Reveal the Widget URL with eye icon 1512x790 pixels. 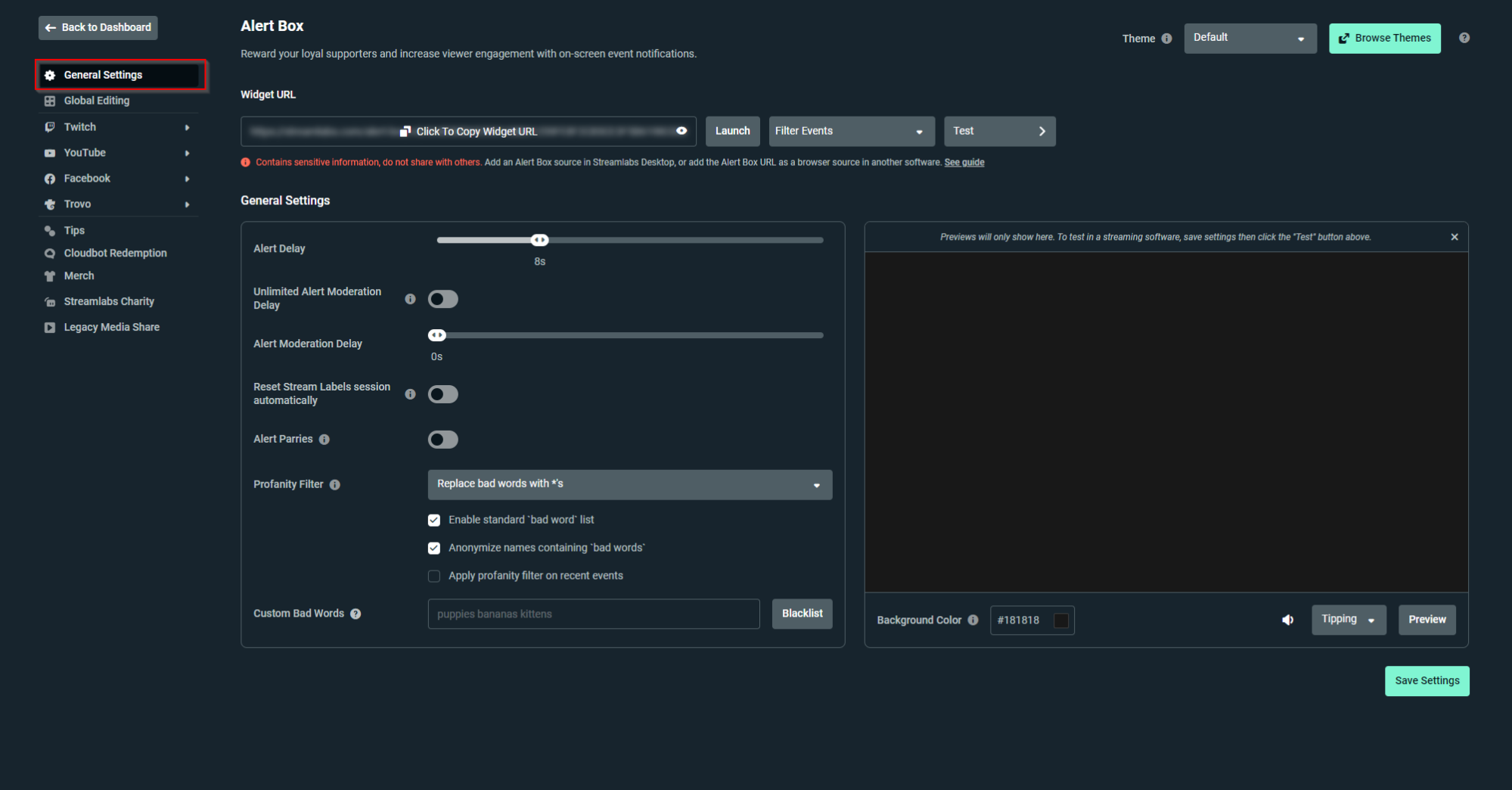pos(681,131)
